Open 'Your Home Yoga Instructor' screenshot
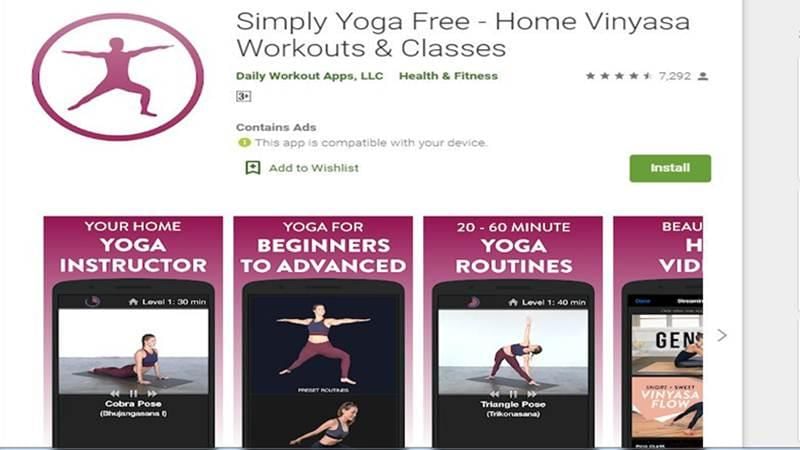This screenshot has width=800, height=450. coord(133,332)
